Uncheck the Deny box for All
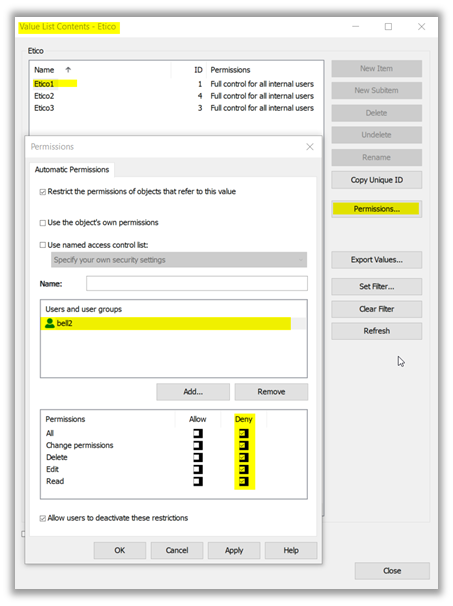This screenshot has height=606, width=453. click(x=244, y=433)
